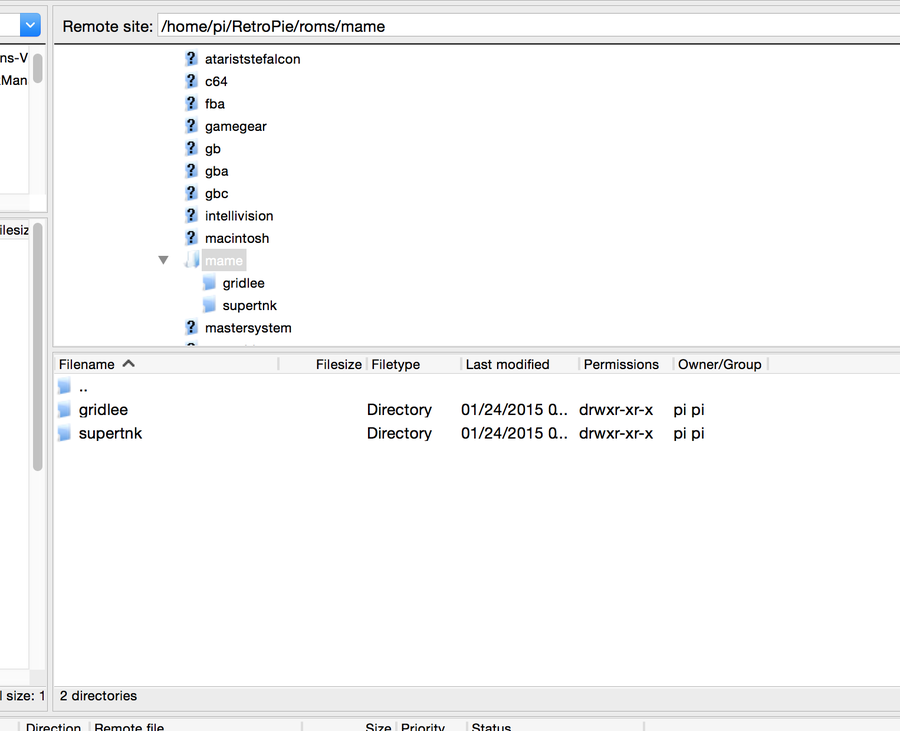The width and height of the screenshot is (900, 731).
Task: Open the local site path dropdown
Action: click(29, 25)
